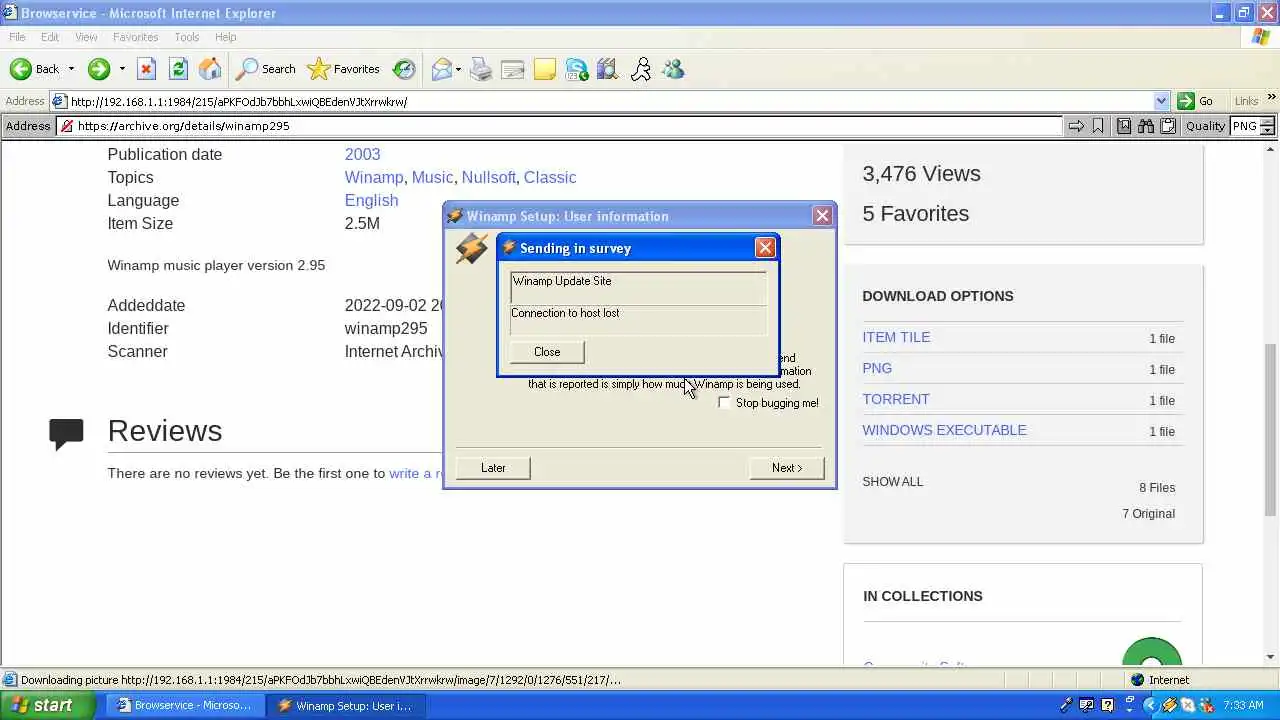Click the 7 Original files link
The height and width of the screenshot is (720, 1280).
click(1148, 513)
